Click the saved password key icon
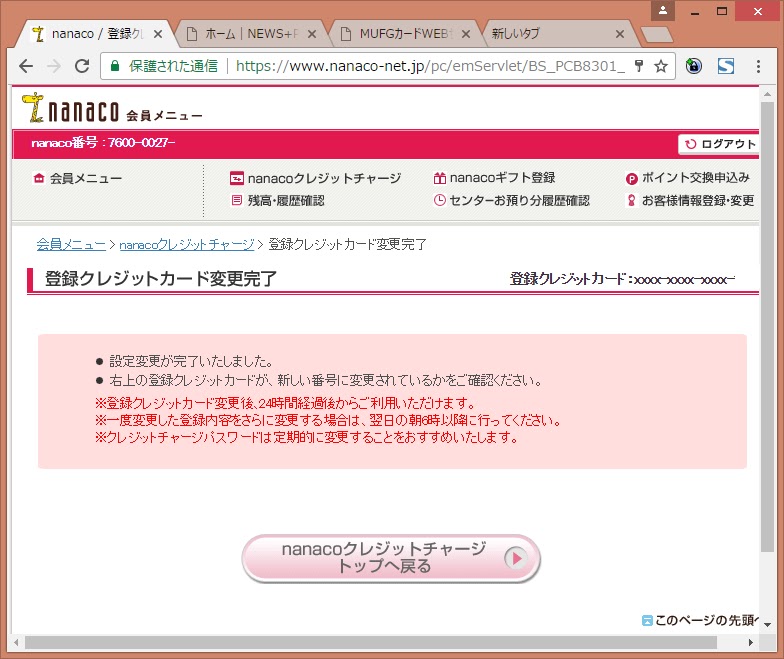Screen dimensions: 784x659 pos(638,66)
